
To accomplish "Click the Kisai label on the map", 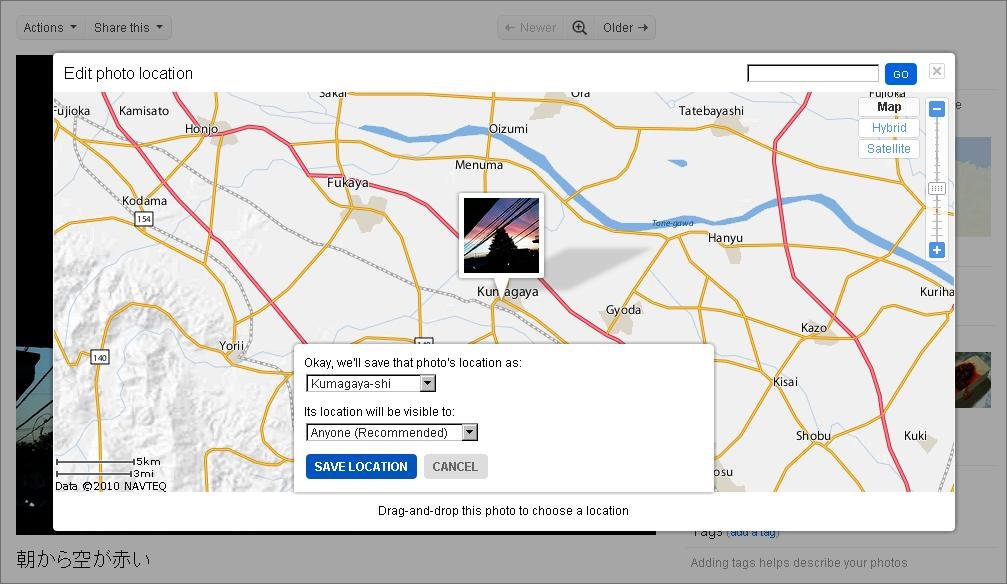I will pos(785,382).
